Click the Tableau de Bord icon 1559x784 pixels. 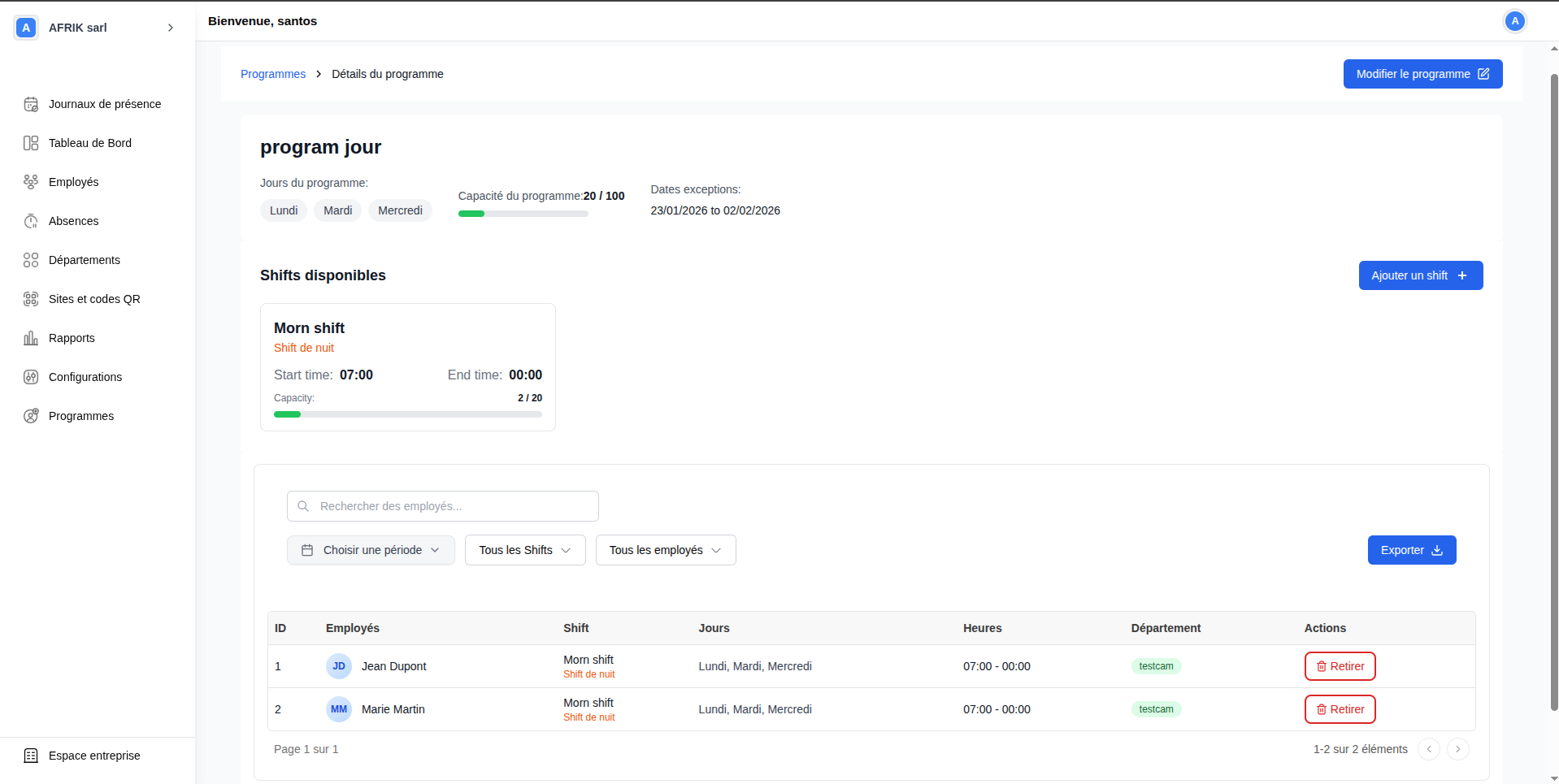[31, 143]
